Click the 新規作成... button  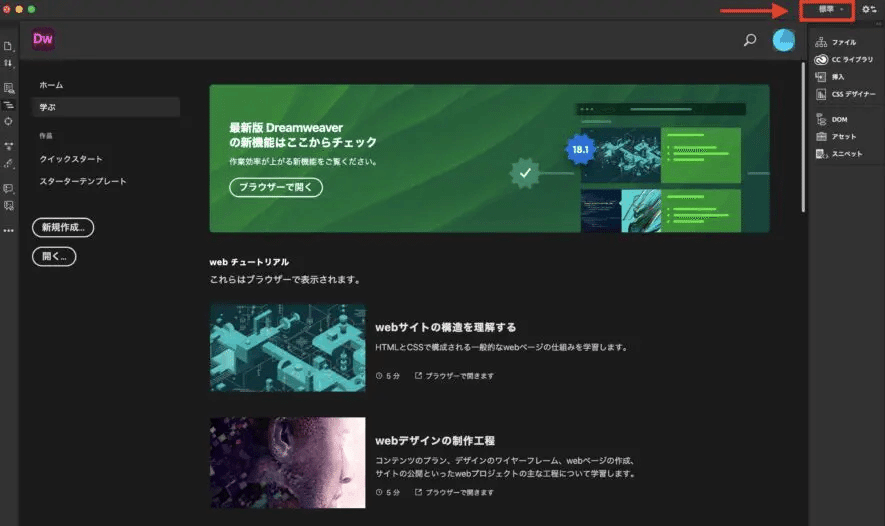63,227
